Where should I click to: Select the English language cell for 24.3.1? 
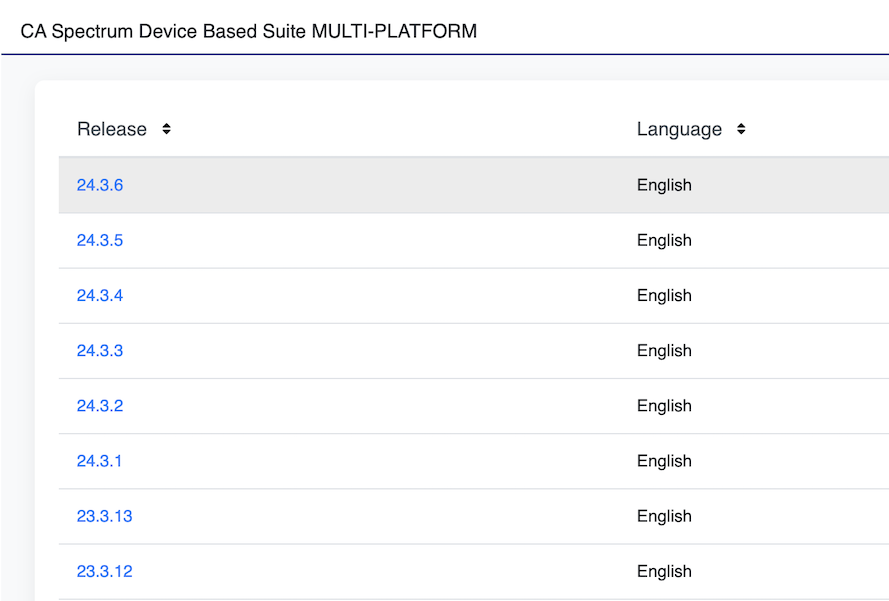[664, 460]
